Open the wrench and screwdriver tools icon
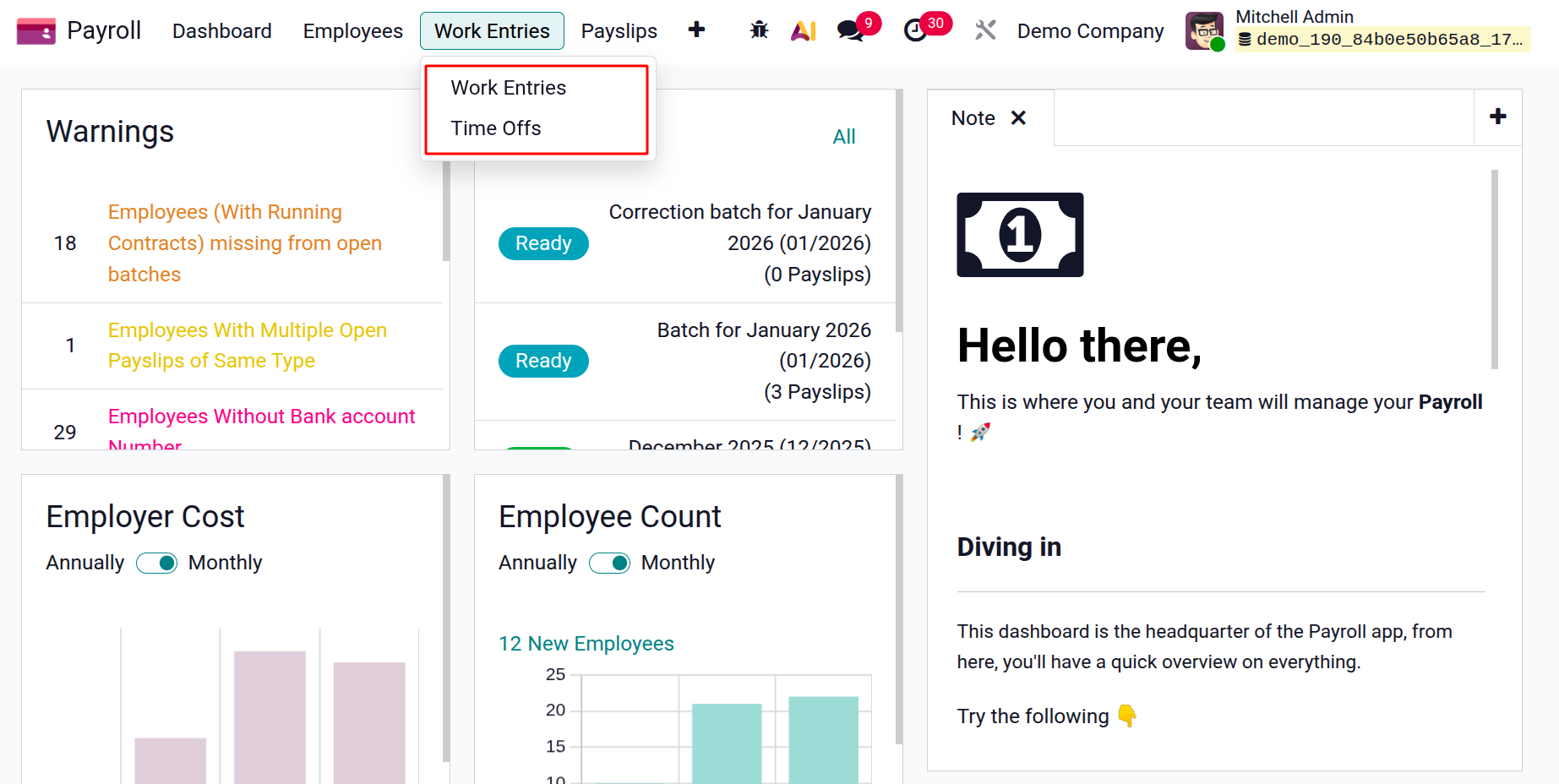The height and width of the screenshot is (784, 1559). [985, 30]
